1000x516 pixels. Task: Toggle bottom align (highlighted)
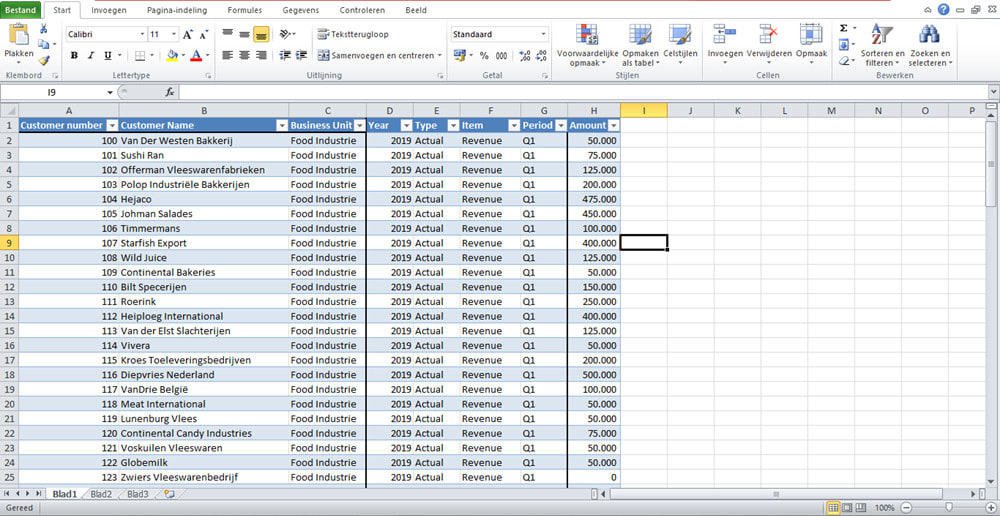coord(260,34)
